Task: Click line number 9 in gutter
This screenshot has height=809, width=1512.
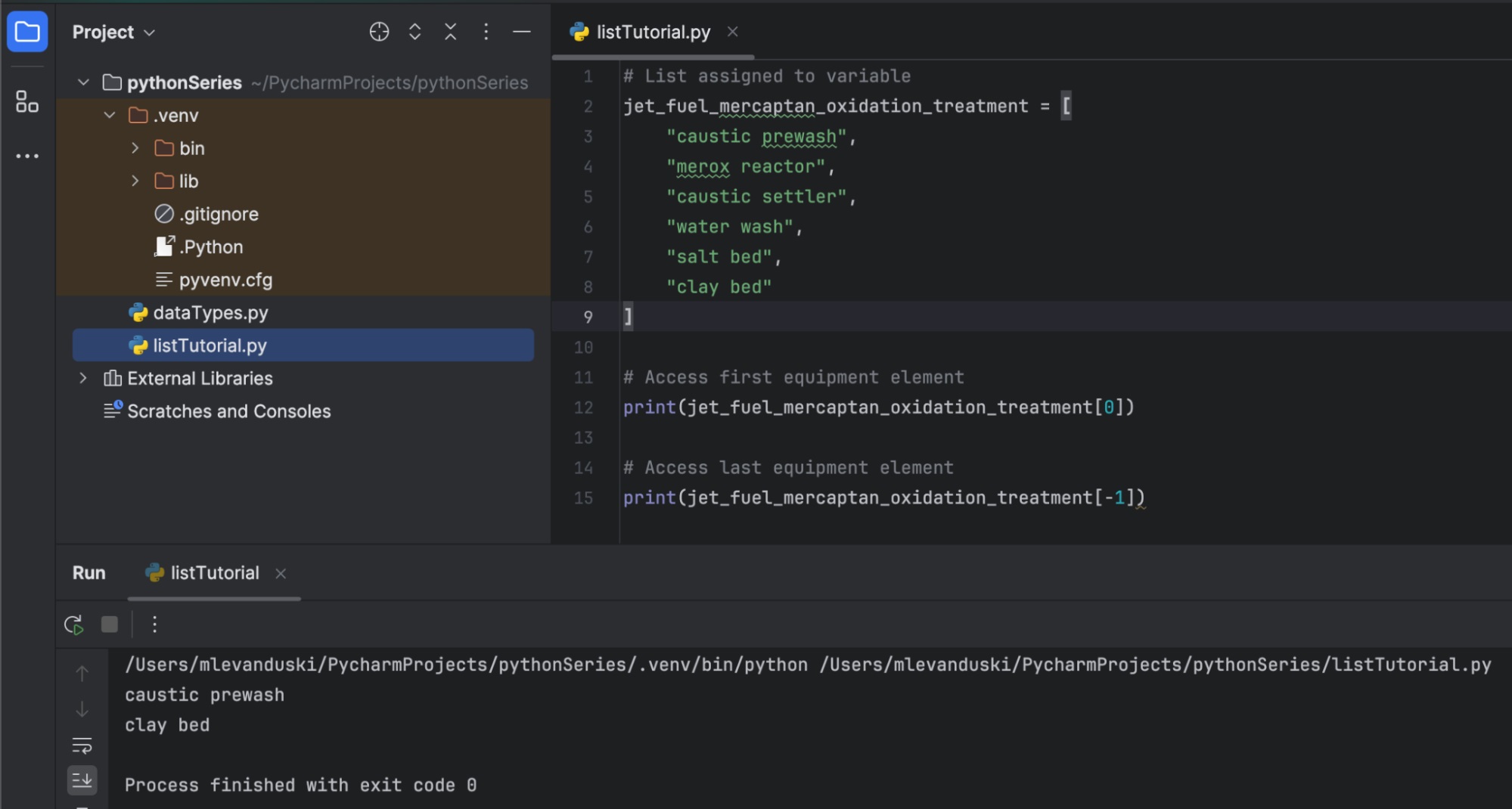Action: [588, 317]
